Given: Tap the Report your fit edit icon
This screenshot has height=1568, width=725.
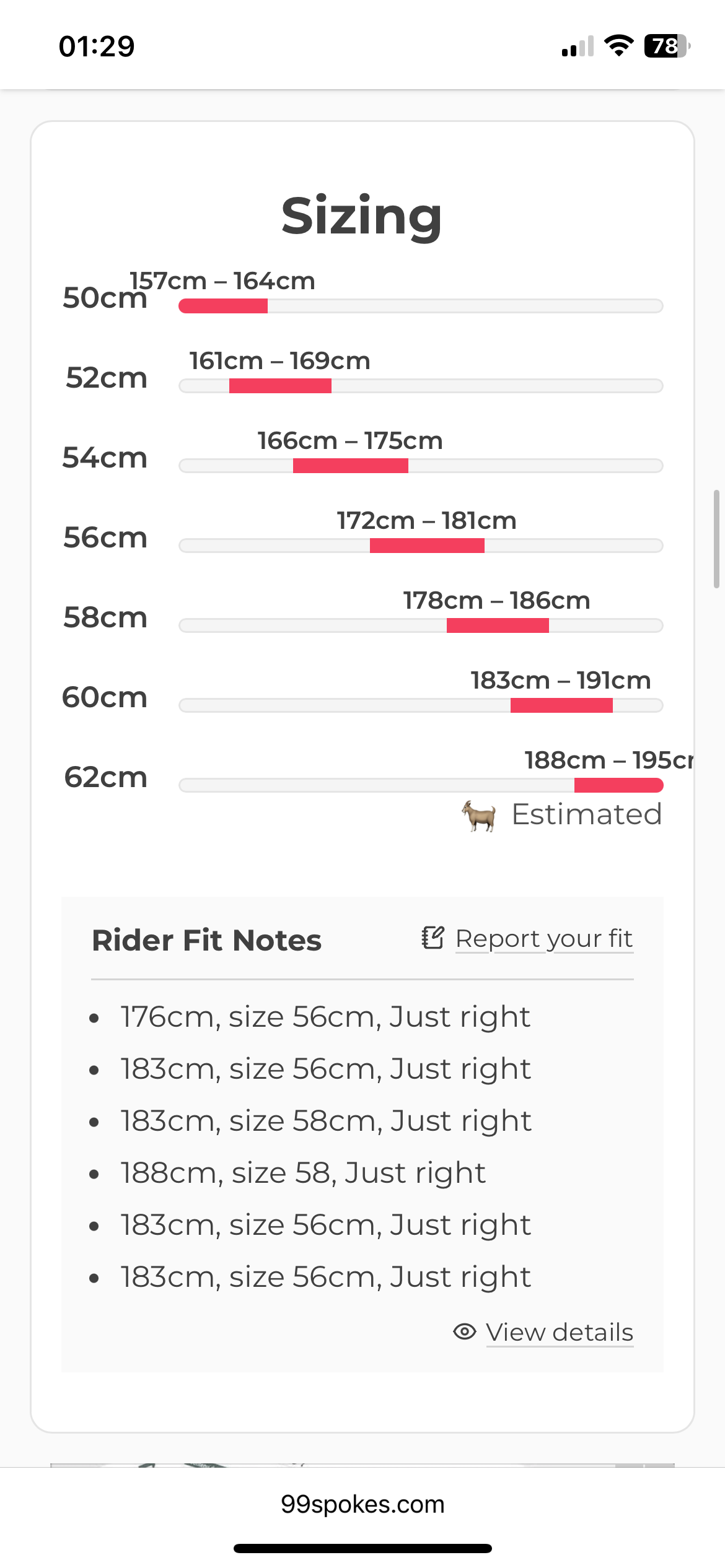Looking at the screenshot, I should coord(433,938).
